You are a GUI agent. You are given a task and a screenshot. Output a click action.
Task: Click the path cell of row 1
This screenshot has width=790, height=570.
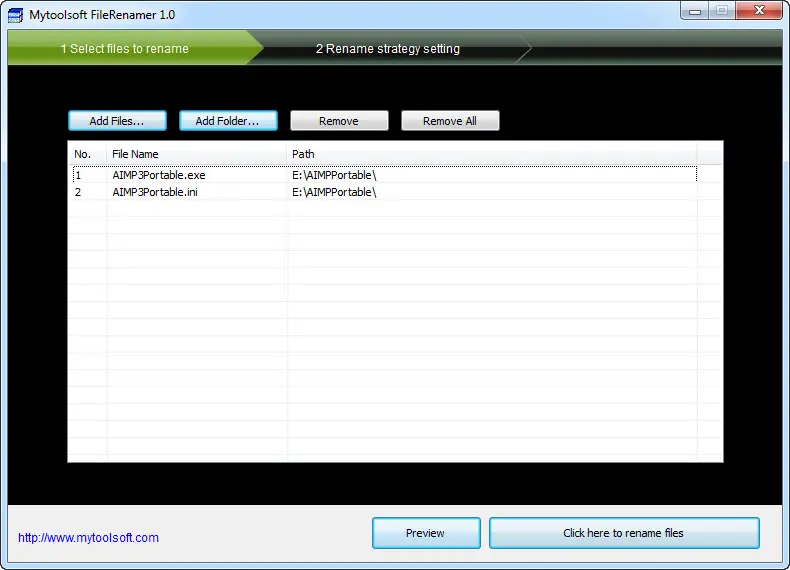(492, 175)
